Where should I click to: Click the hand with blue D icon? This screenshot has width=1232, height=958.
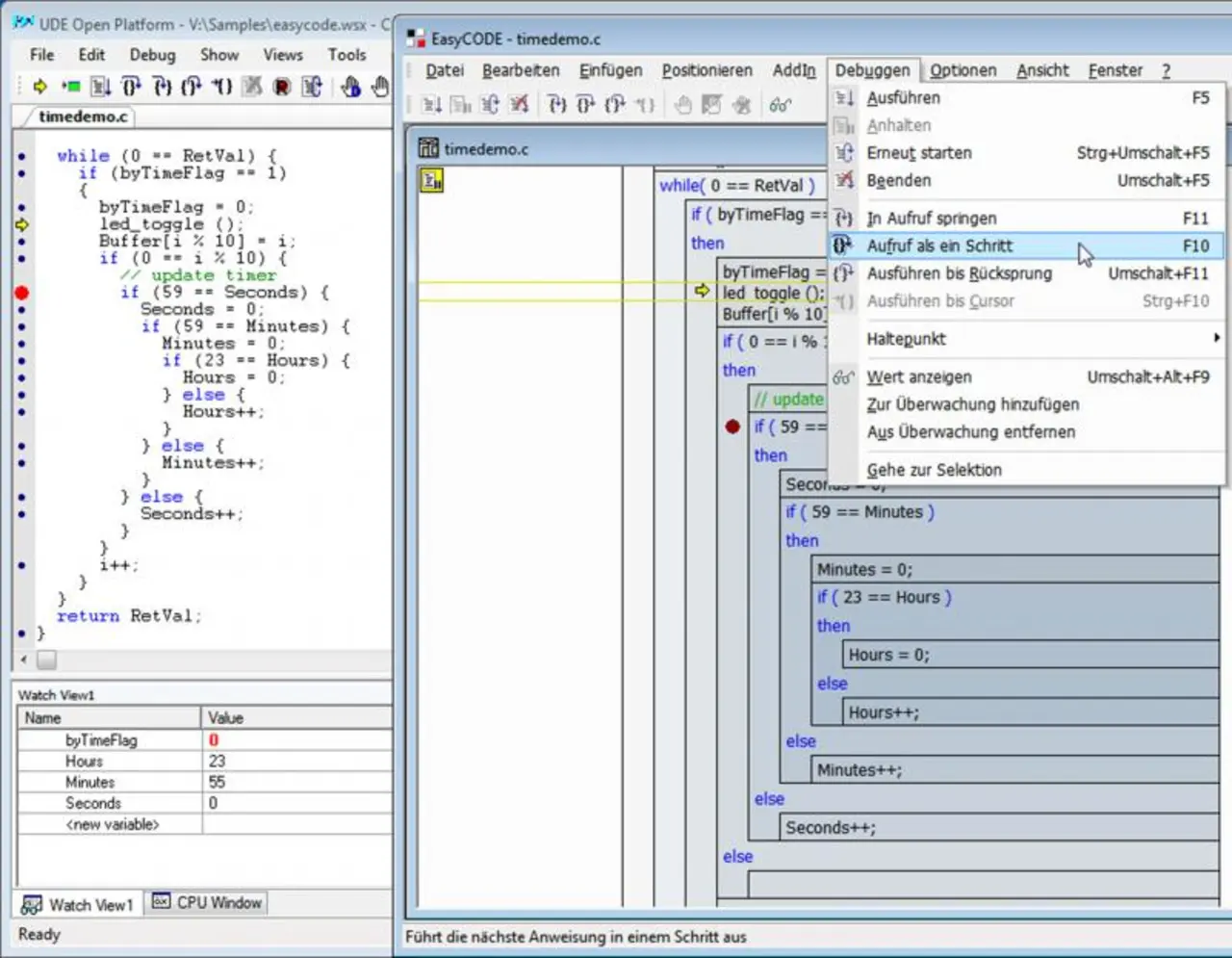pyautogui.click(x=350, y=87)
